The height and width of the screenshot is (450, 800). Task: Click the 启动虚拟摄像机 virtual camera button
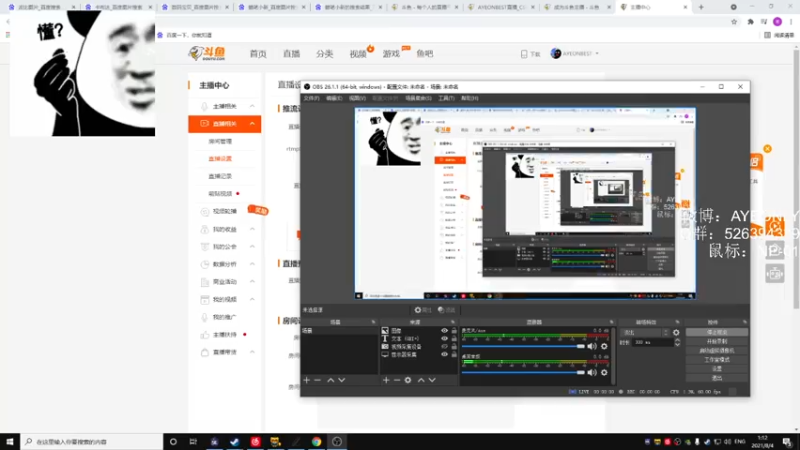717,351
